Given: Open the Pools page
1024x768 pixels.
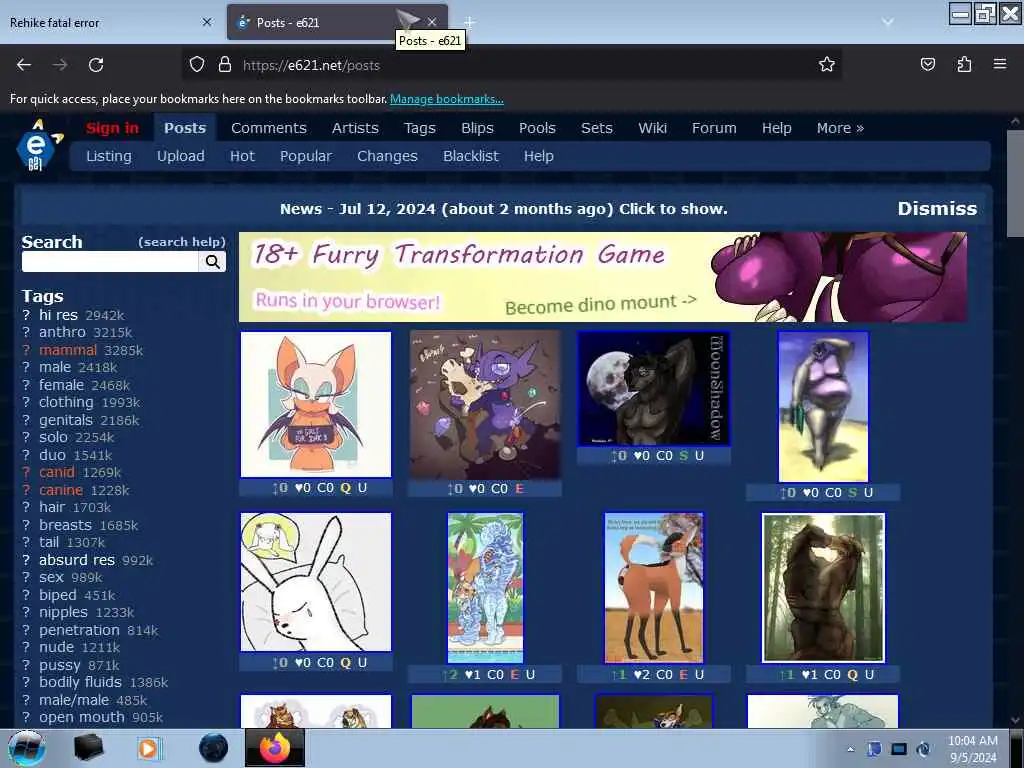Looking at the screenshot, I should click(x=537, y=128).
